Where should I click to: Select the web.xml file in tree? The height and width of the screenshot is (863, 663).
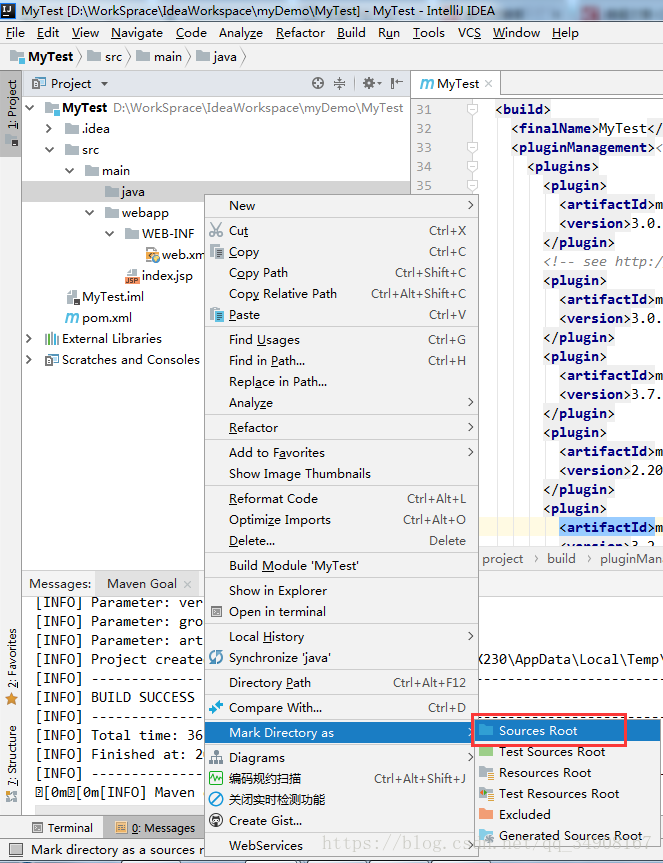(x=175, y=255)
